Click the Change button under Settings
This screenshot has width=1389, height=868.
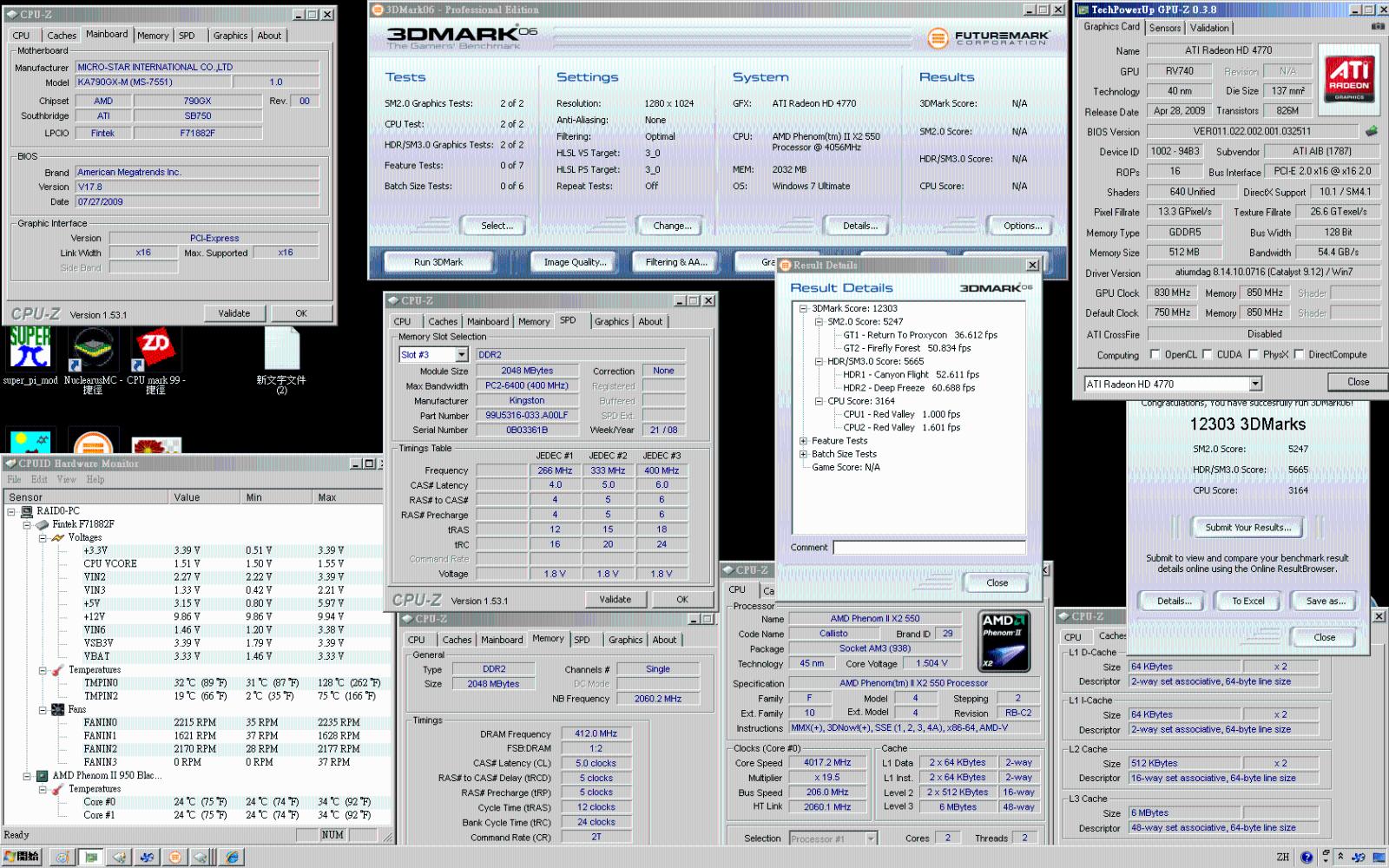[672, 226]
